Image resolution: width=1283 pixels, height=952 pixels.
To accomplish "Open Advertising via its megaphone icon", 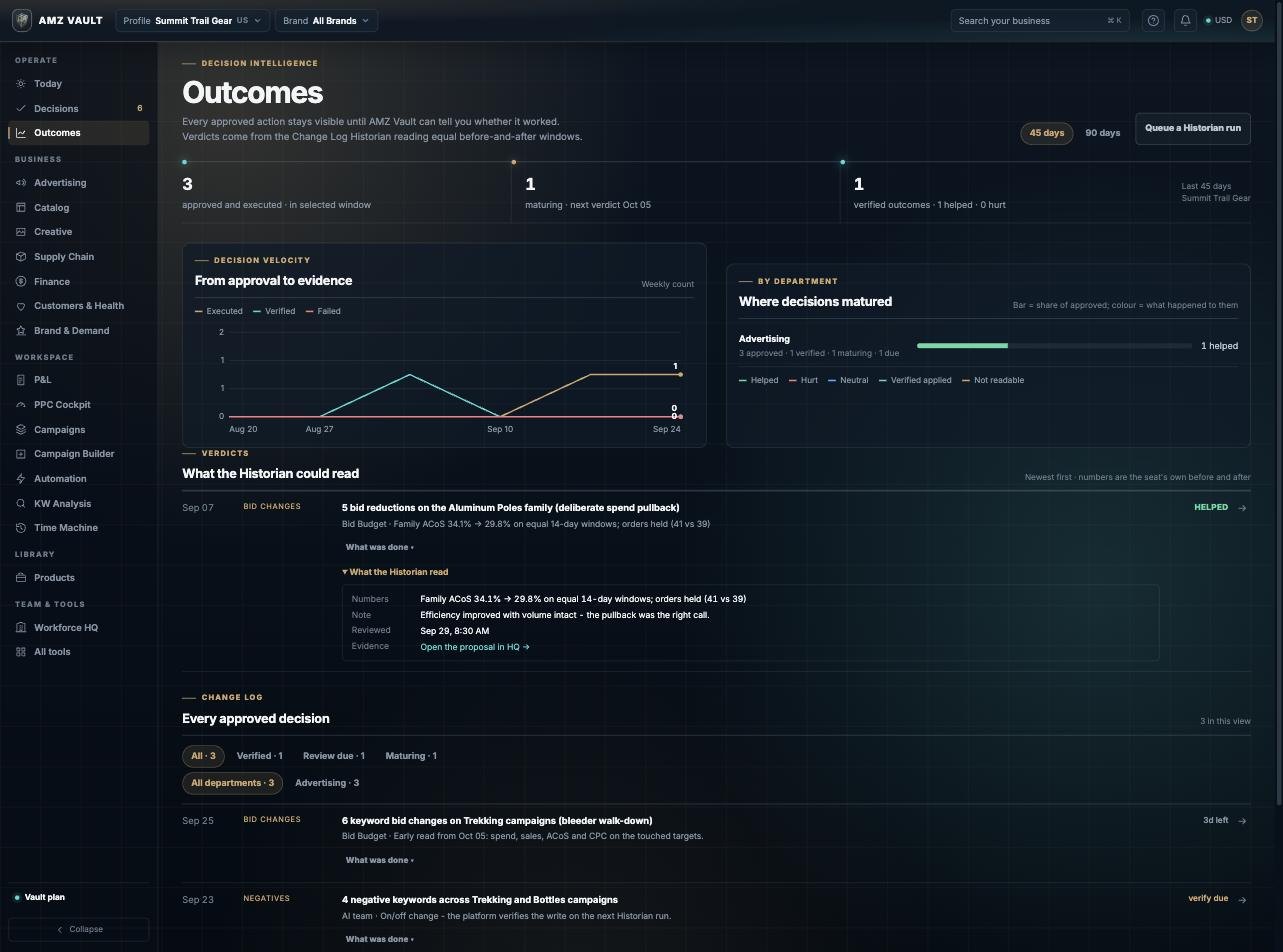I will [21, 183].
